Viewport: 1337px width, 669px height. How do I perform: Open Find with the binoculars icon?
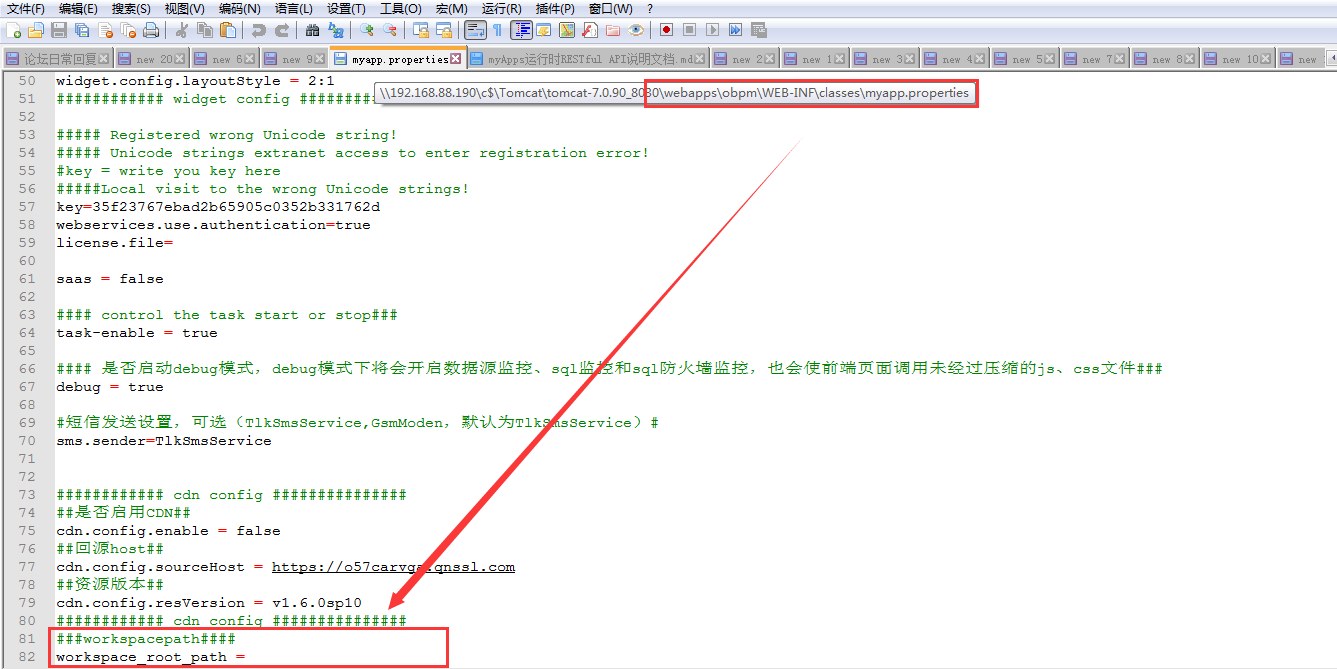[x=312, y=30]
